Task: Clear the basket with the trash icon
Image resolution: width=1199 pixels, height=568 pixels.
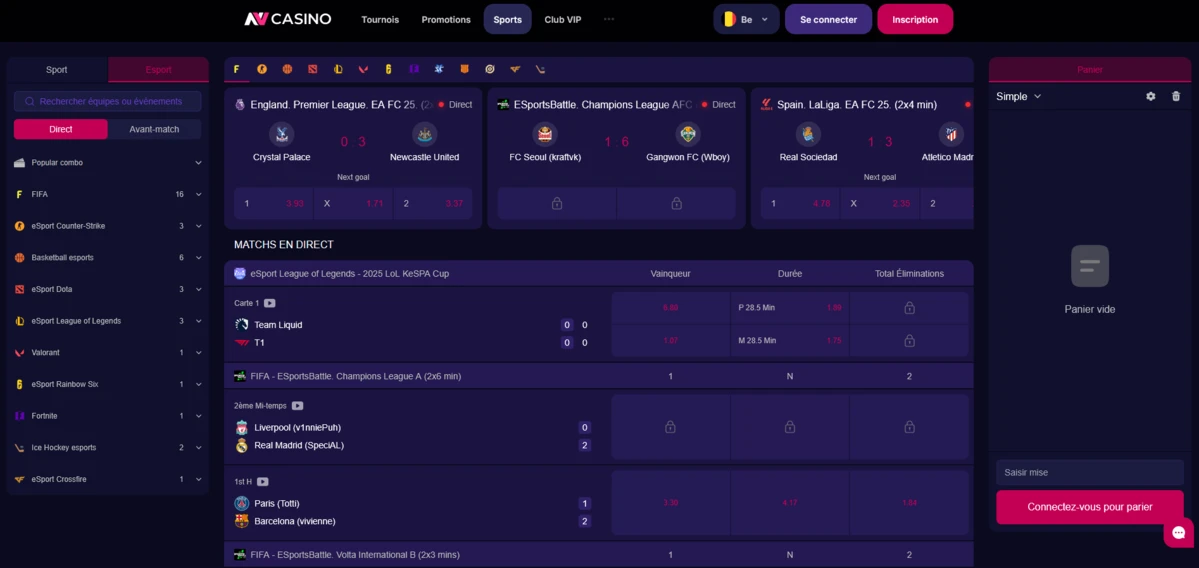Action: tap(1176, 96)
